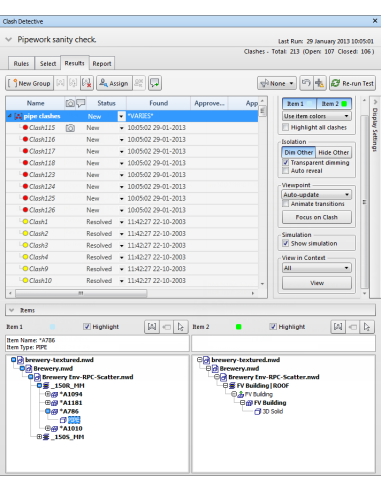Switch to the Rules tab
Viewport: 381px width, 492px height.
[21, 63]
